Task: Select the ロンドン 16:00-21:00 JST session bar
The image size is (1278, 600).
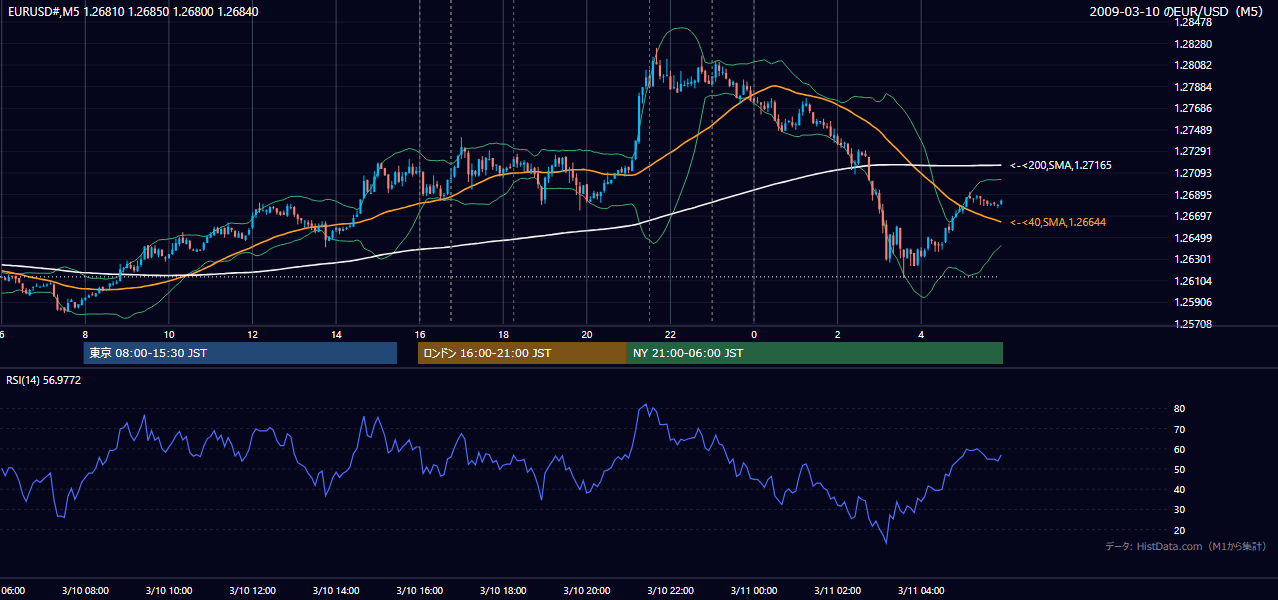Action: coord(522,353)
